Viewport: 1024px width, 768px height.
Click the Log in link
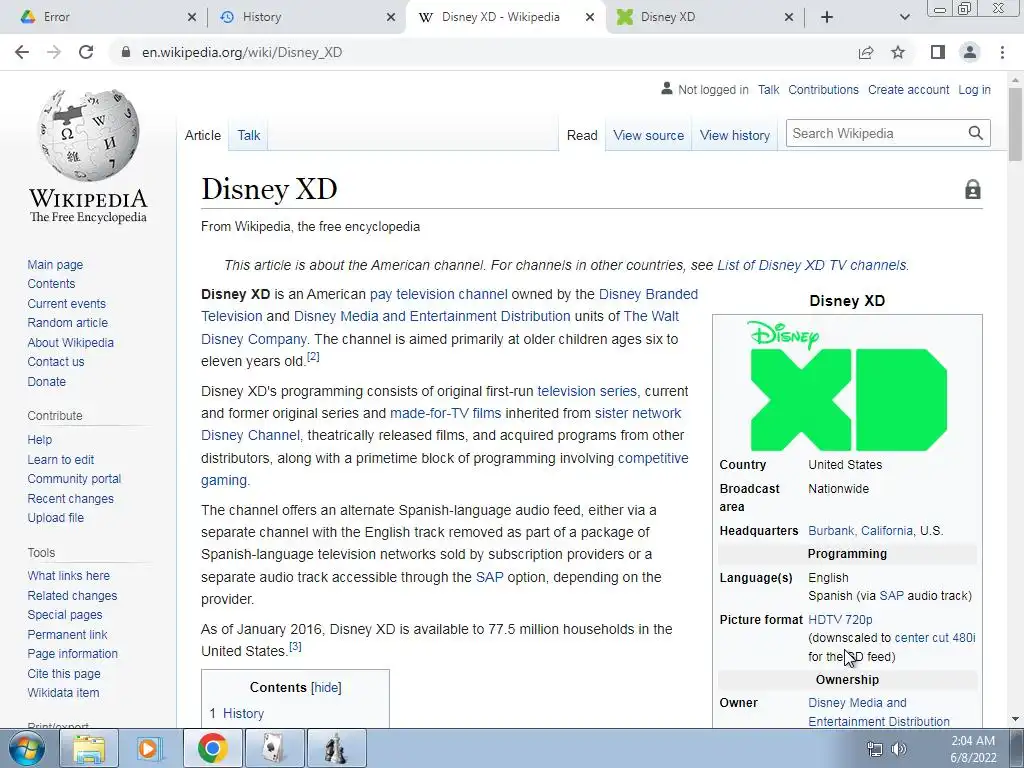[x=974, y=89]
